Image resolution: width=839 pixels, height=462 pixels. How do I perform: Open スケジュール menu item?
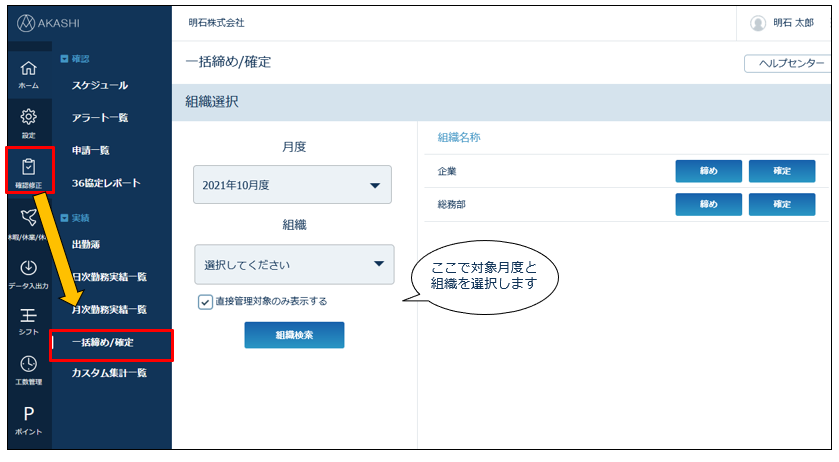click(100, 85)
